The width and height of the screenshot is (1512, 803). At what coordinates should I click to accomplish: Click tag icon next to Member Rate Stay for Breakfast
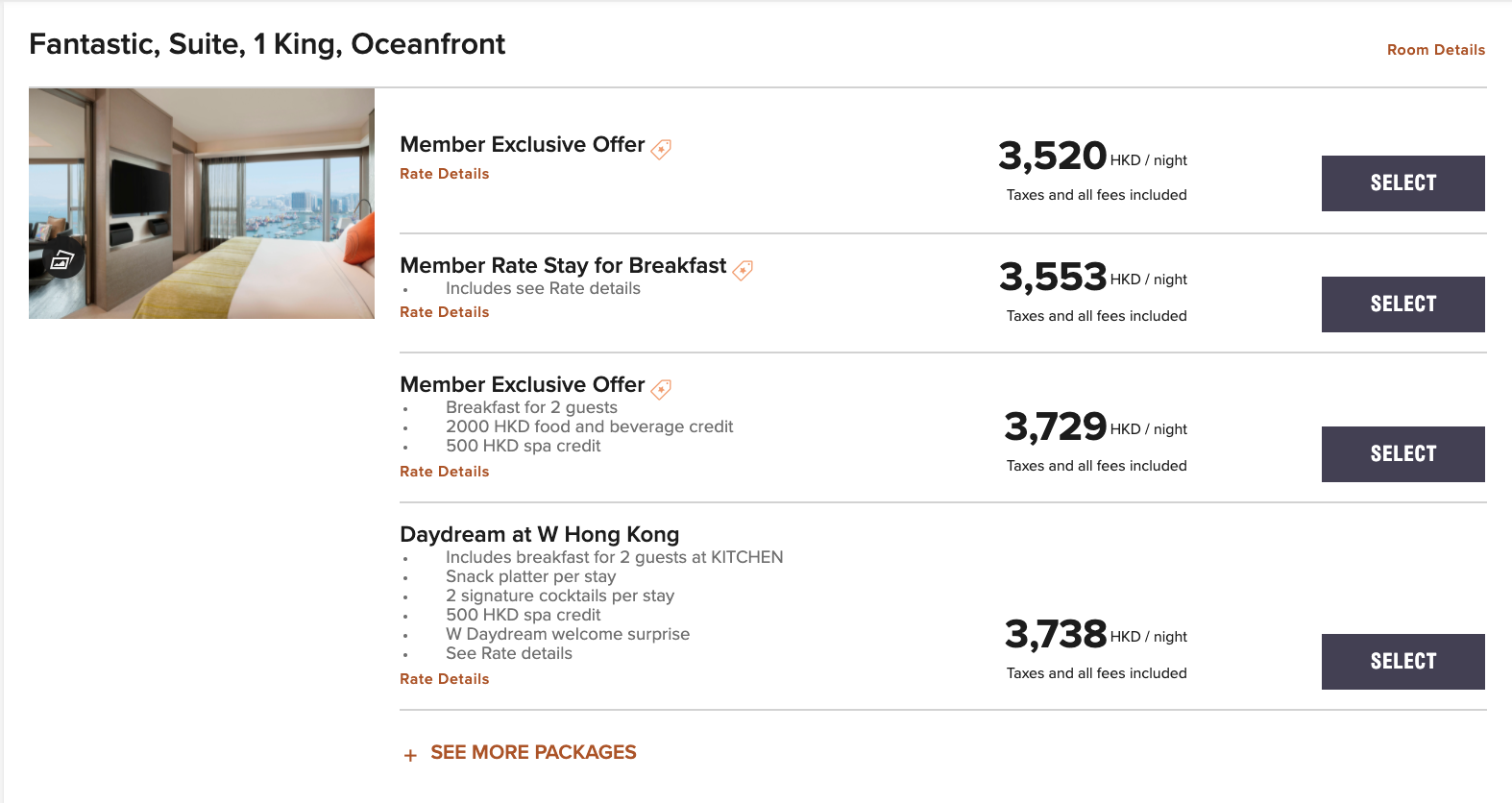[x=743, y=270]
